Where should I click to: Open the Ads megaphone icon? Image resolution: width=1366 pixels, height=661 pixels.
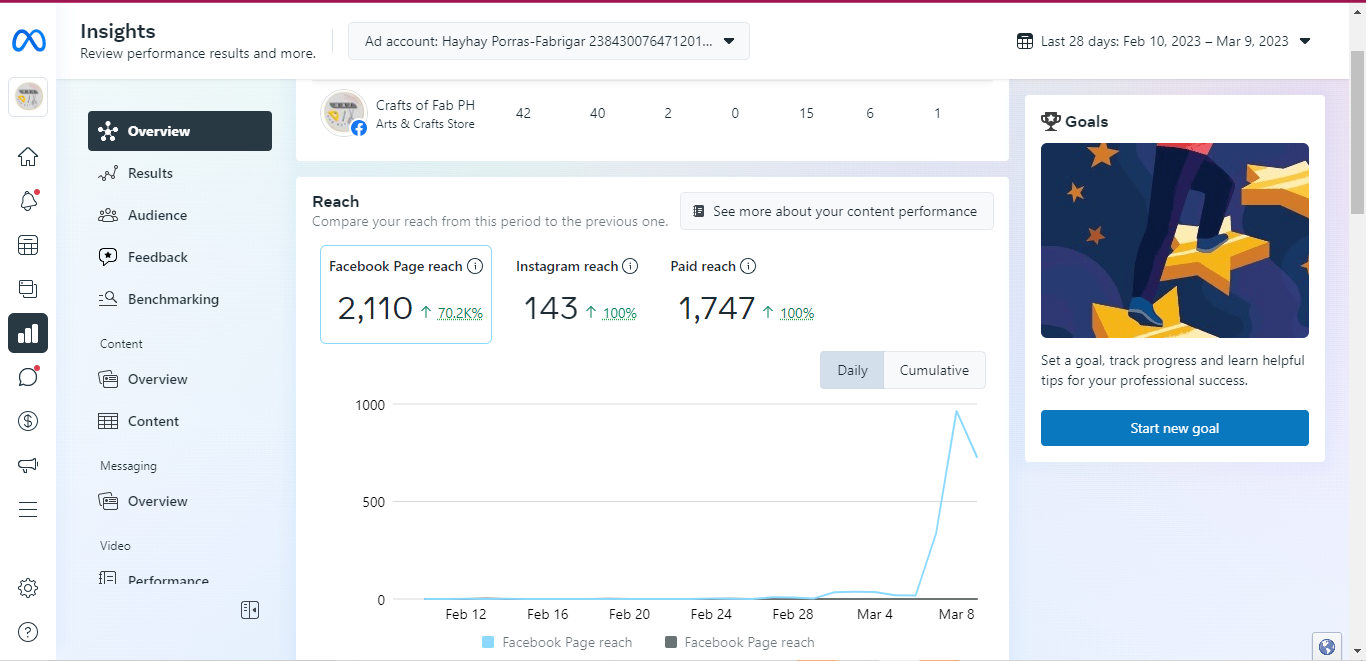tap(28, 465)
